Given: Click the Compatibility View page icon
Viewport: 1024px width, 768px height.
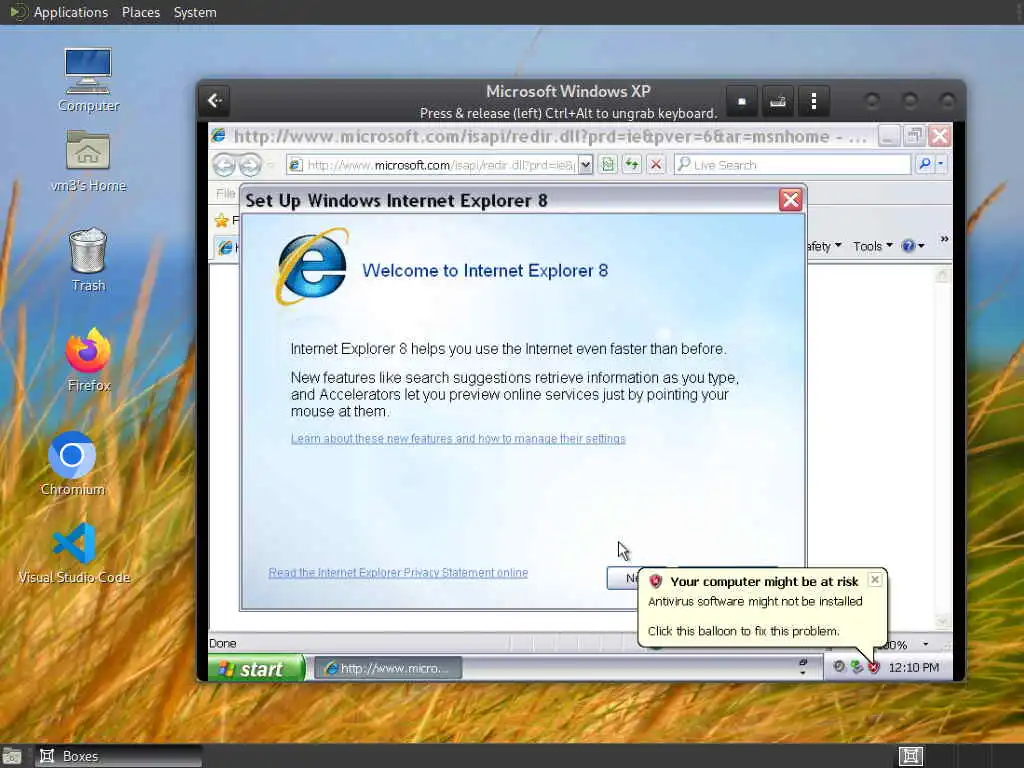Looking at the screenshot, I should pos(608,165).
